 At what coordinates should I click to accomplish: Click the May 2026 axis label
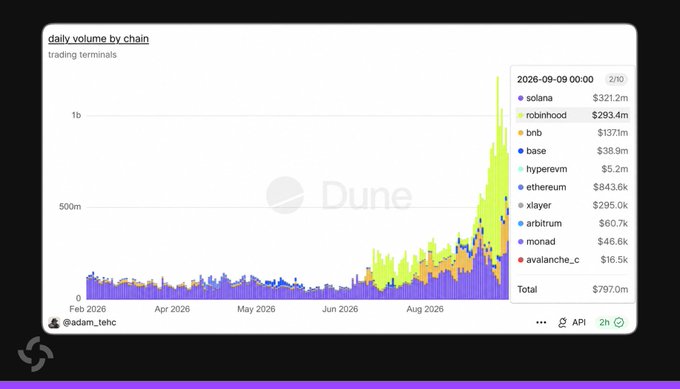pos(256,309)
